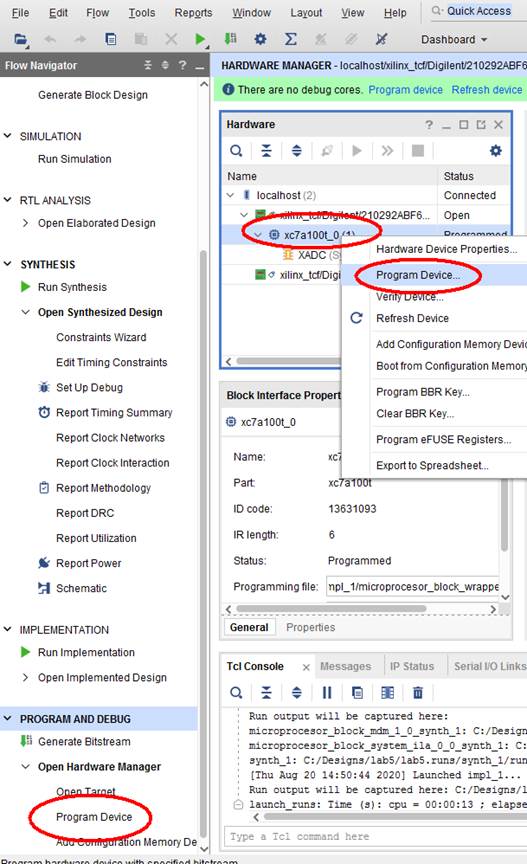Expand all items in Hardware panel
The width and height of the screenshot is (527, 864).
coord(297,150)
